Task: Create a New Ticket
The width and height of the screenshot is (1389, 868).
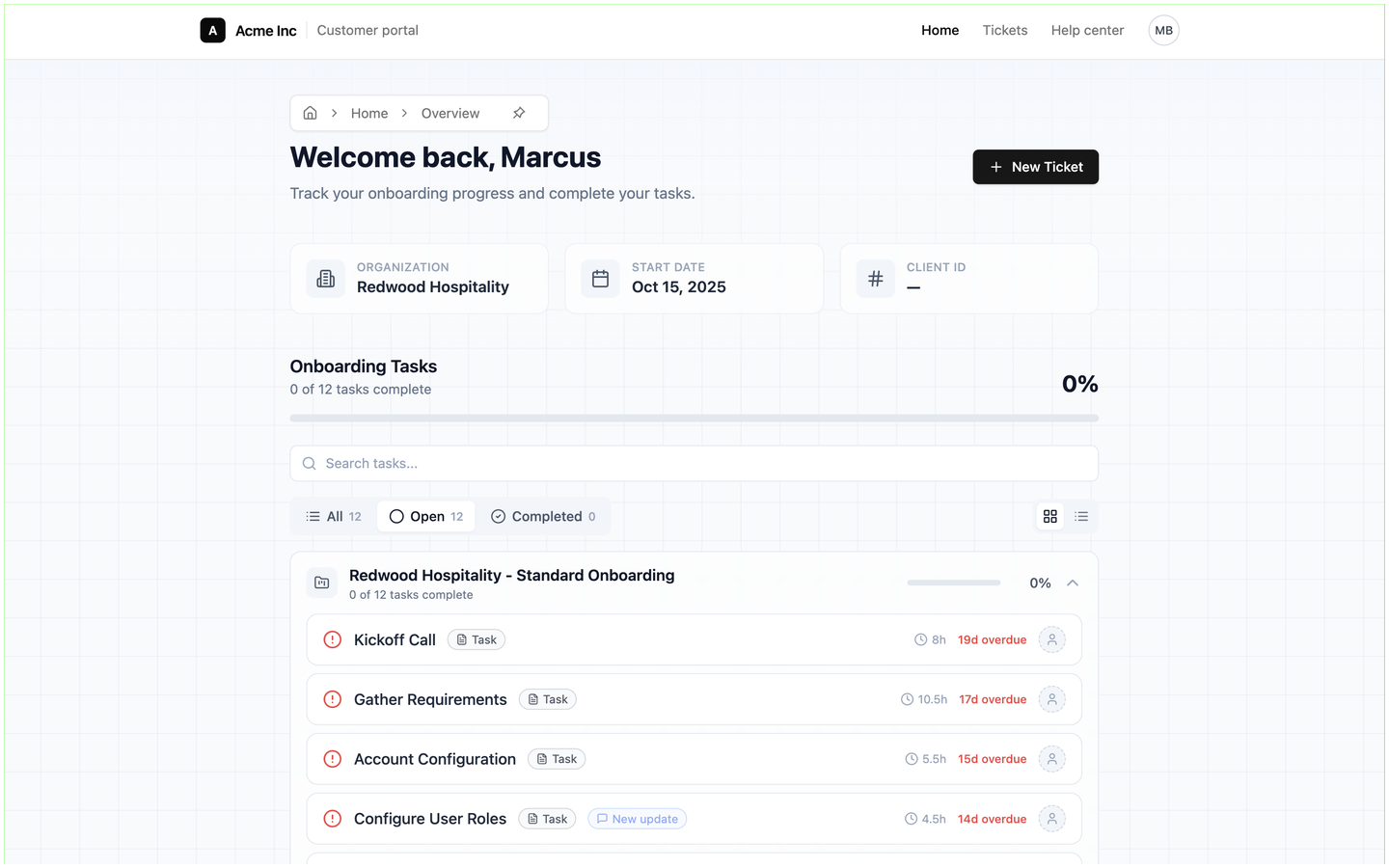Action: (x=1035, y=167)
